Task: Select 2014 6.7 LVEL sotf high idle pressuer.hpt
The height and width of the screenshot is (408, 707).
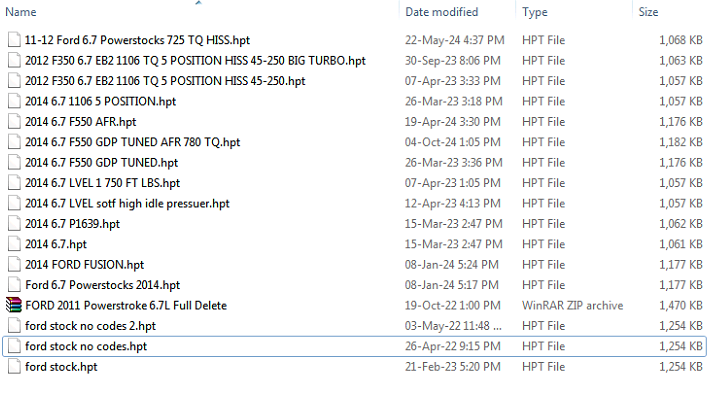Action: pyautogui.click(x=127, y=203)
